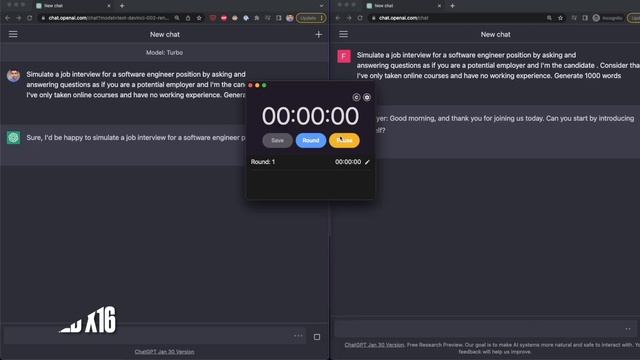Open puzzle-piece extensions menu in left browser

click(x=257, y=18)
